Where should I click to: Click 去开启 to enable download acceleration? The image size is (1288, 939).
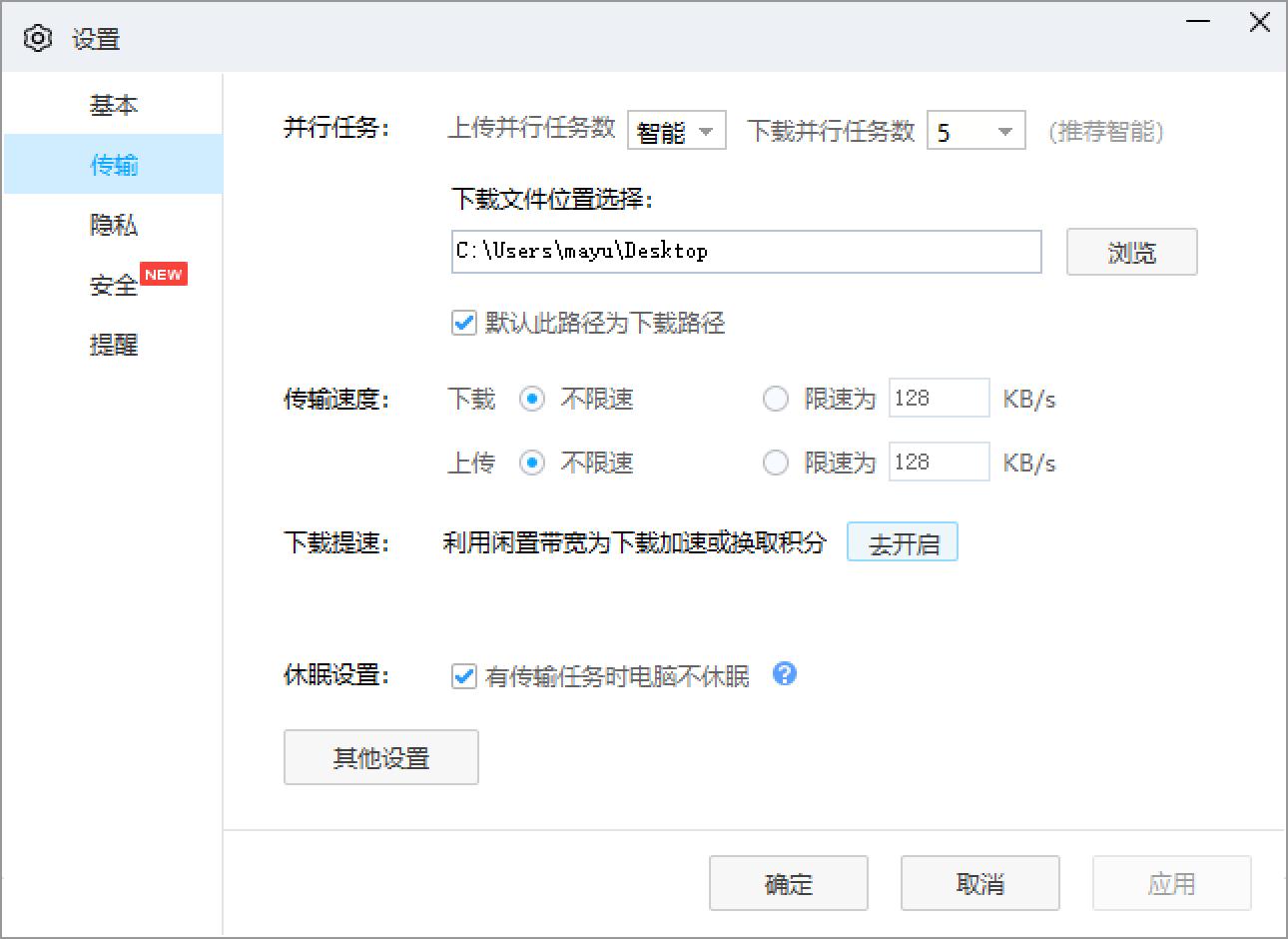902,541
